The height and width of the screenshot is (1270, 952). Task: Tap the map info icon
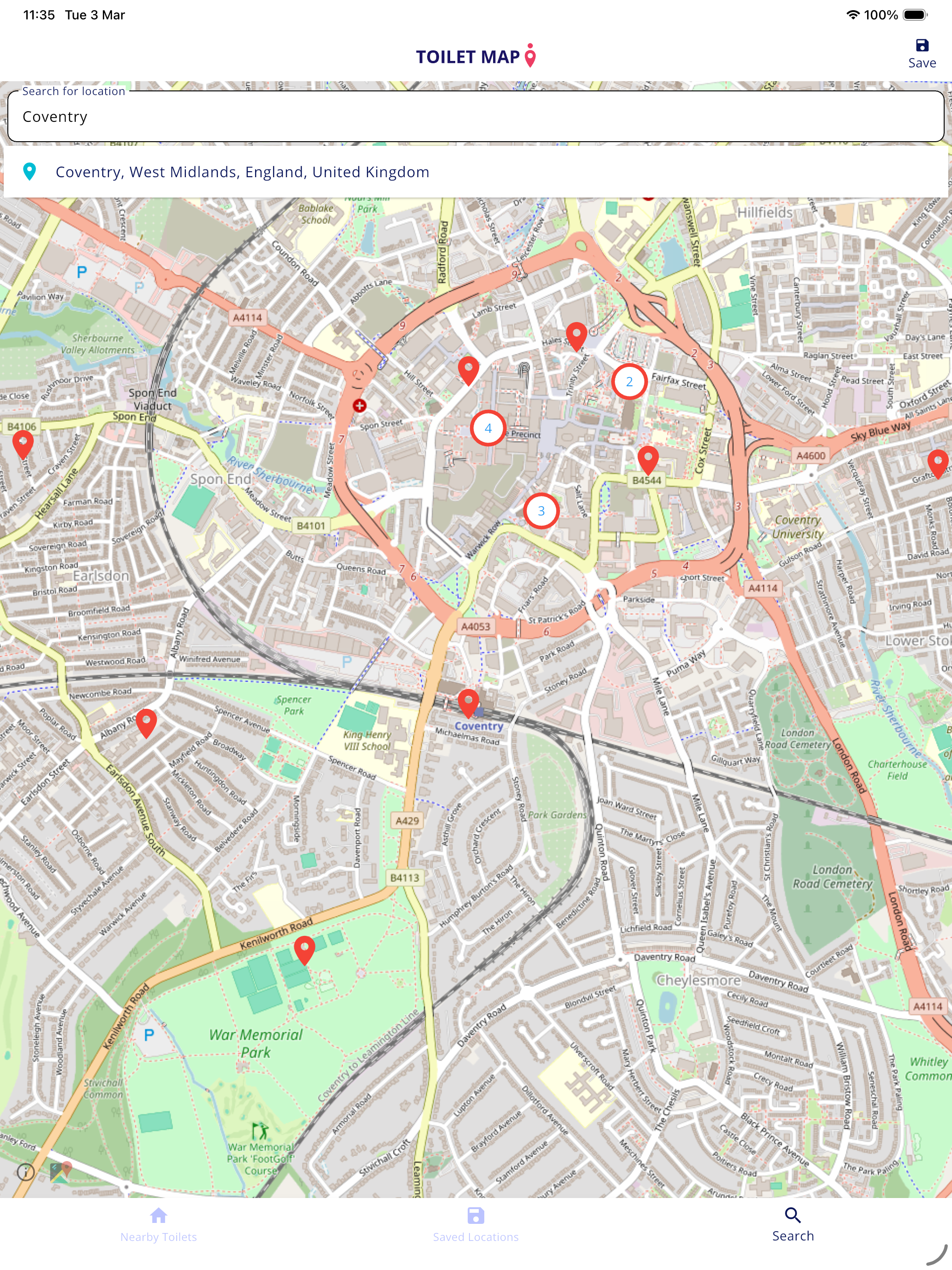coord(26,1172)
